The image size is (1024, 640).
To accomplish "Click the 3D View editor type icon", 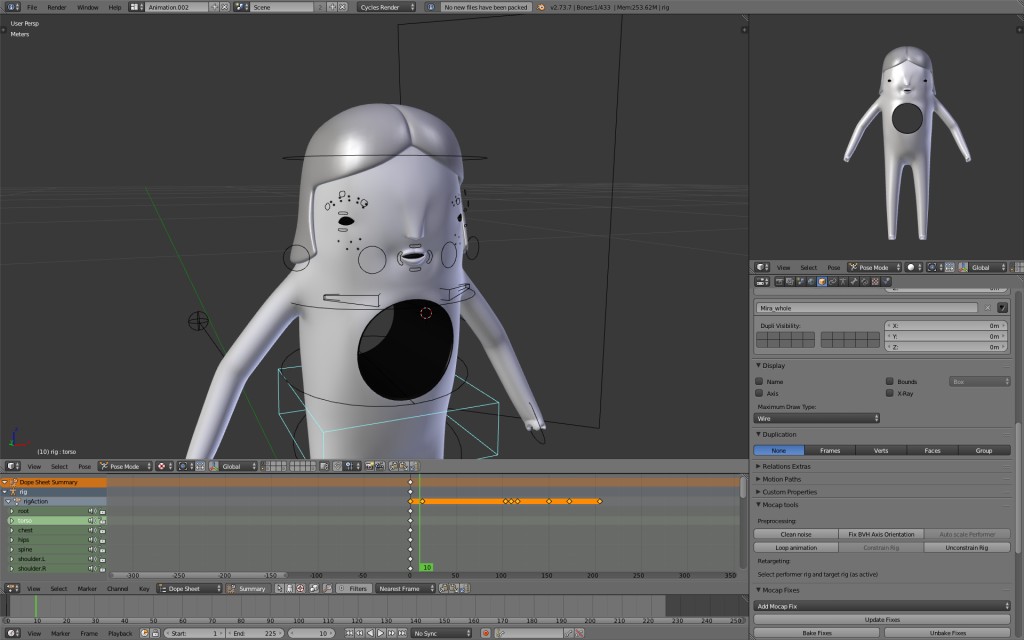I will 9,466.
